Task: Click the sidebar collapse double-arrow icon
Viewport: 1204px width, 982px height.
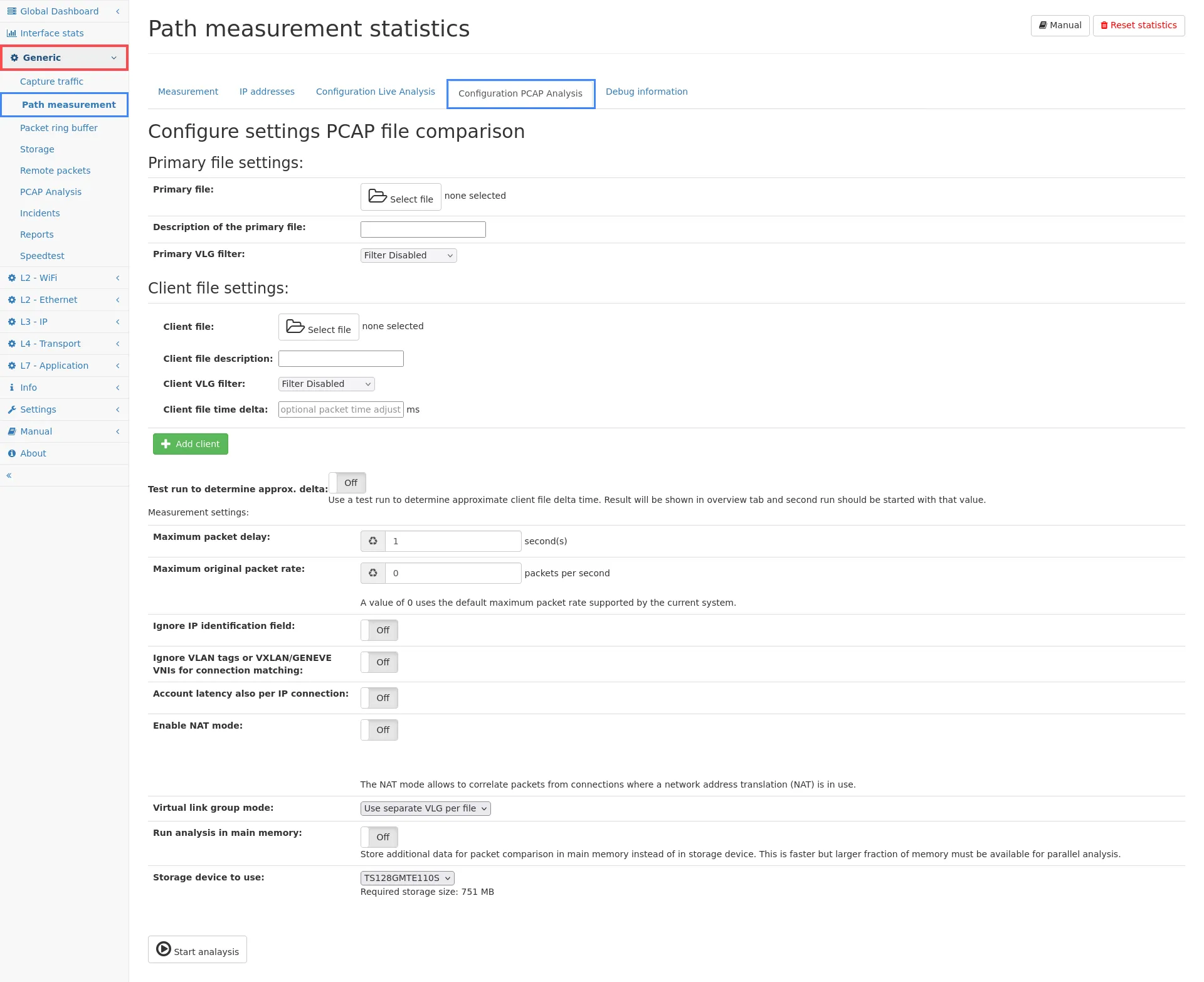Action: pos(9,475)
